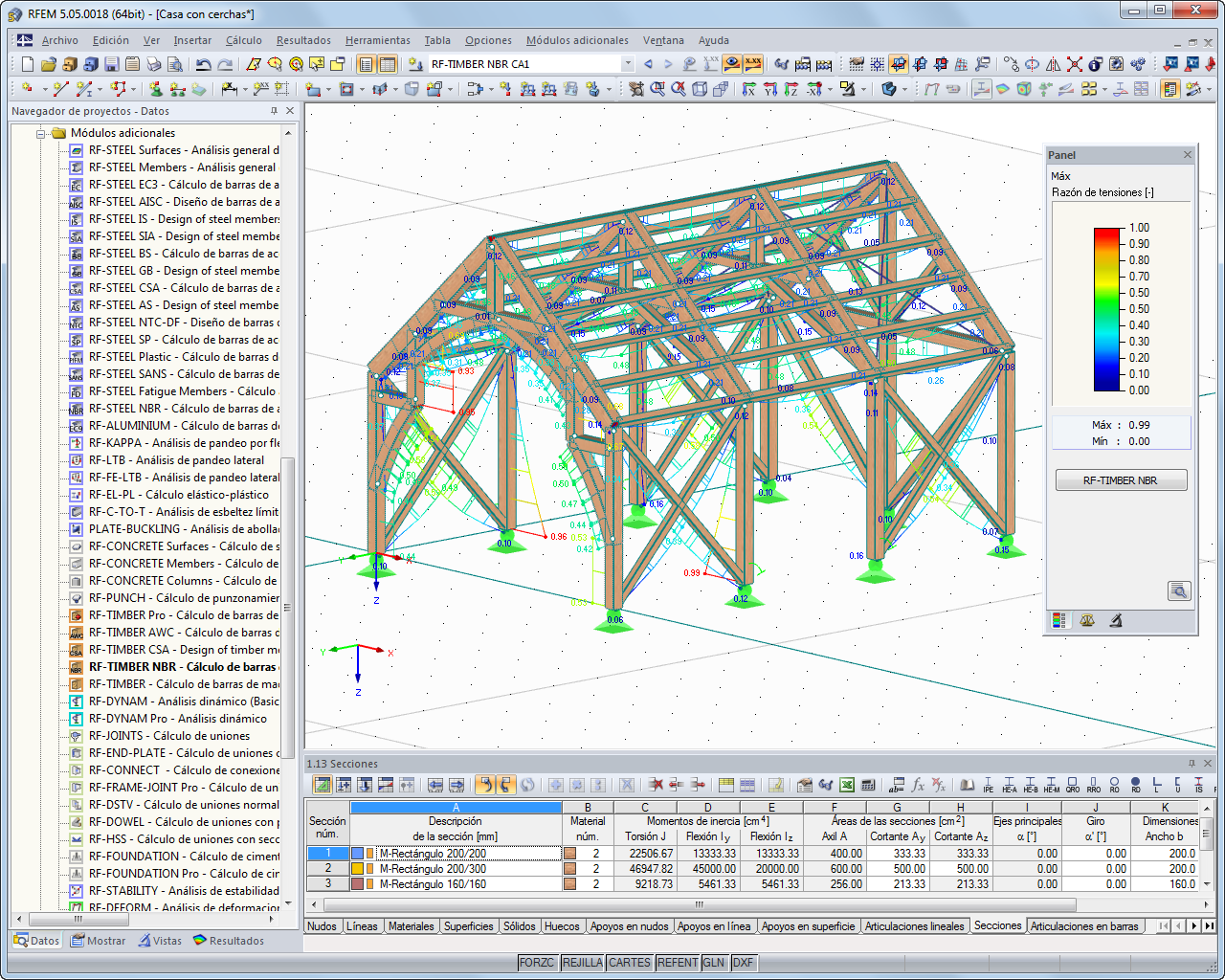Click the Redo arrow icon

click(x=225, y=64)
